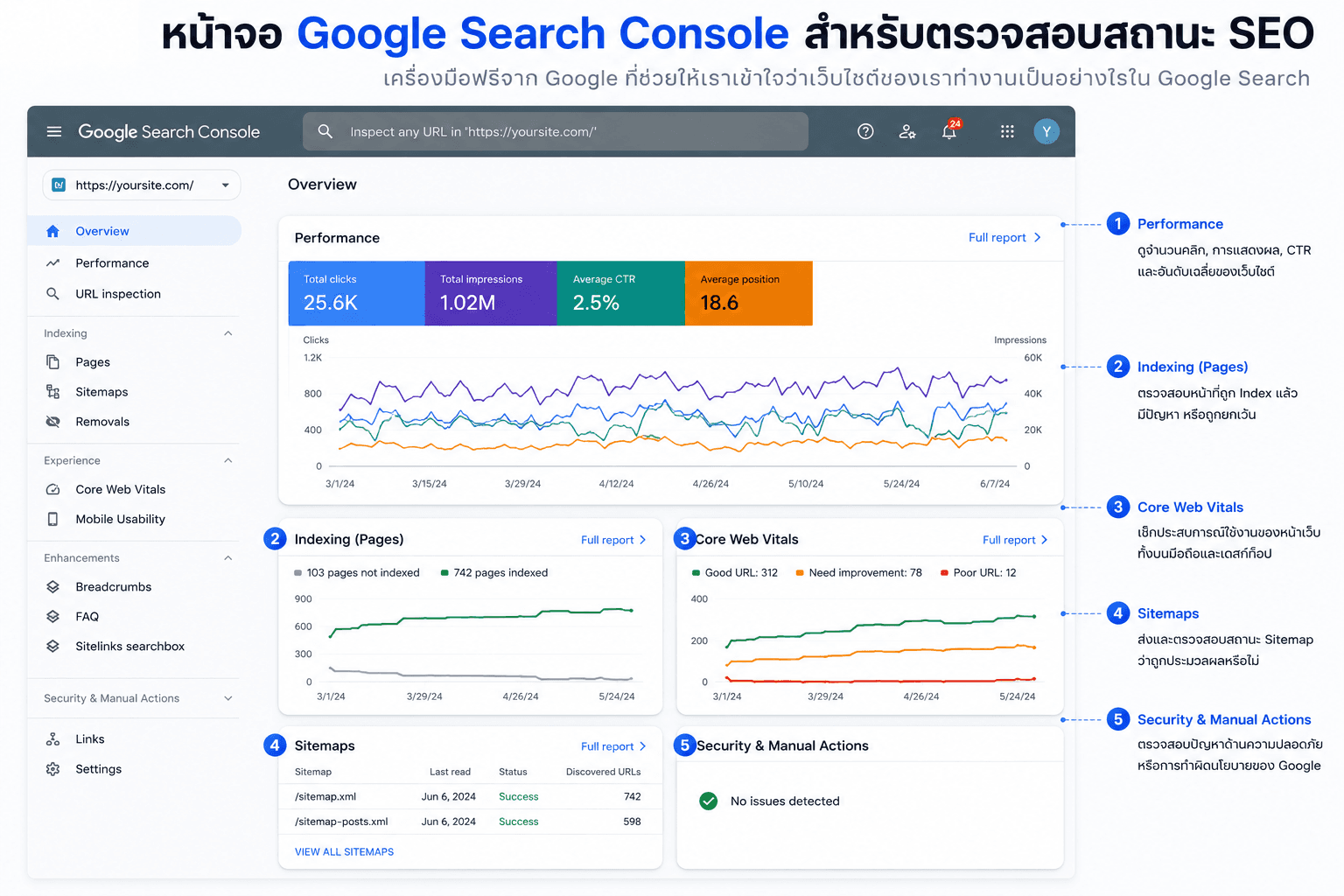Click the Links network icon

[x=52, y=739]
